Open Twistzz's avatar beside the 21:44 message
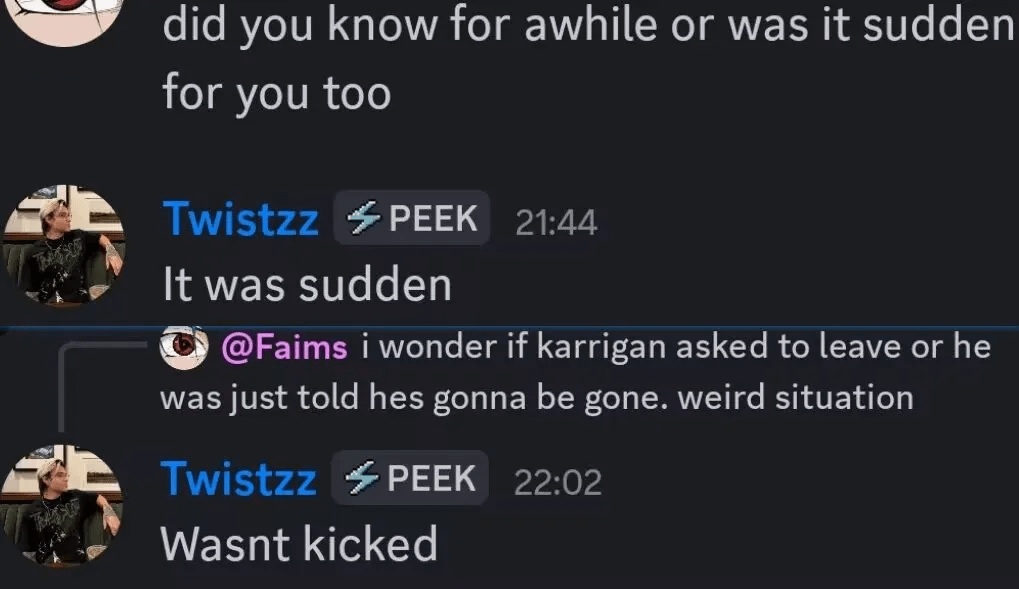The image size is (1019, 589). [x=63, y=245]
